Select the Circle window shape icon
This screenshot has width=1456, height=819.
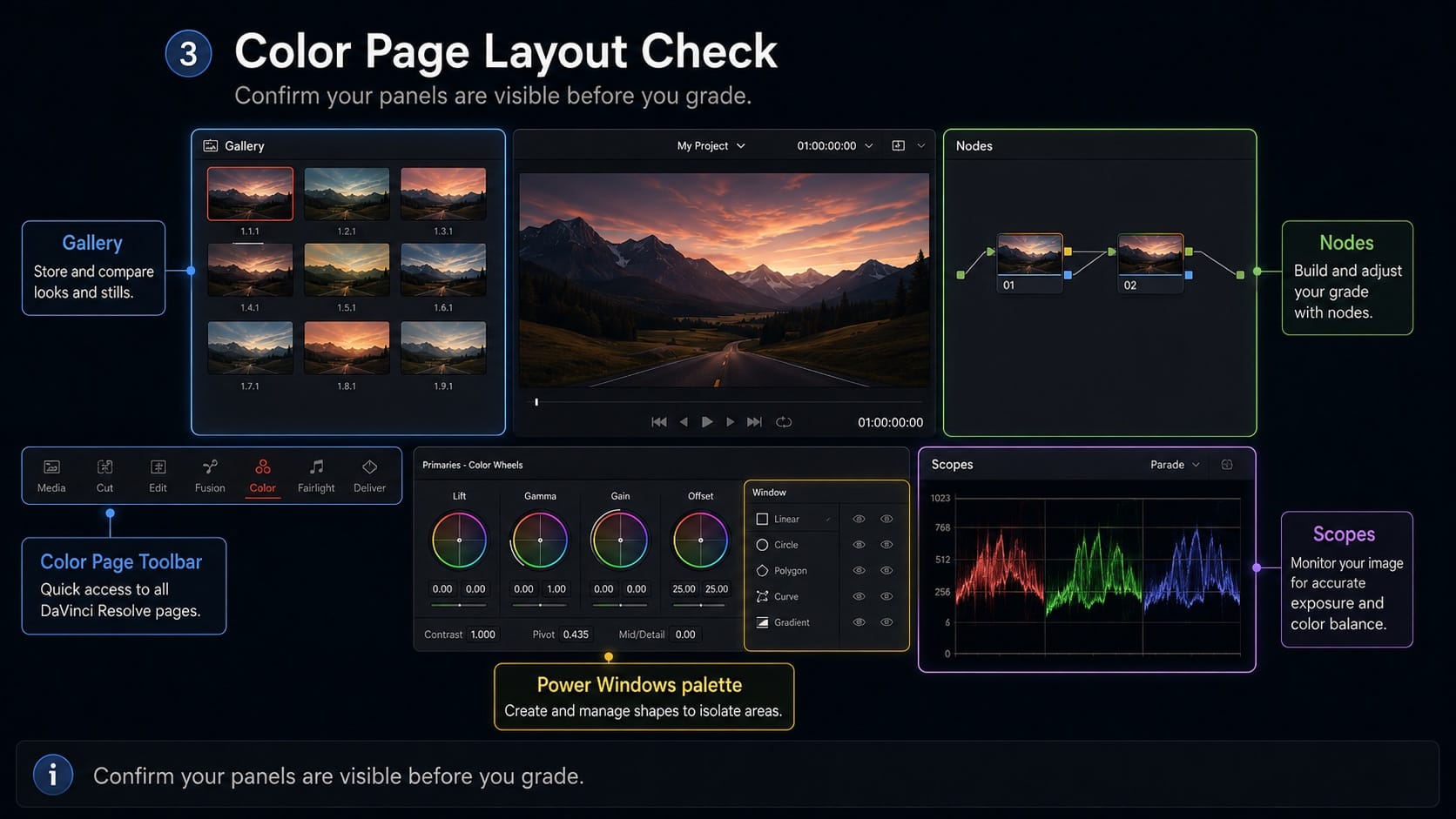tap(762, 545)
